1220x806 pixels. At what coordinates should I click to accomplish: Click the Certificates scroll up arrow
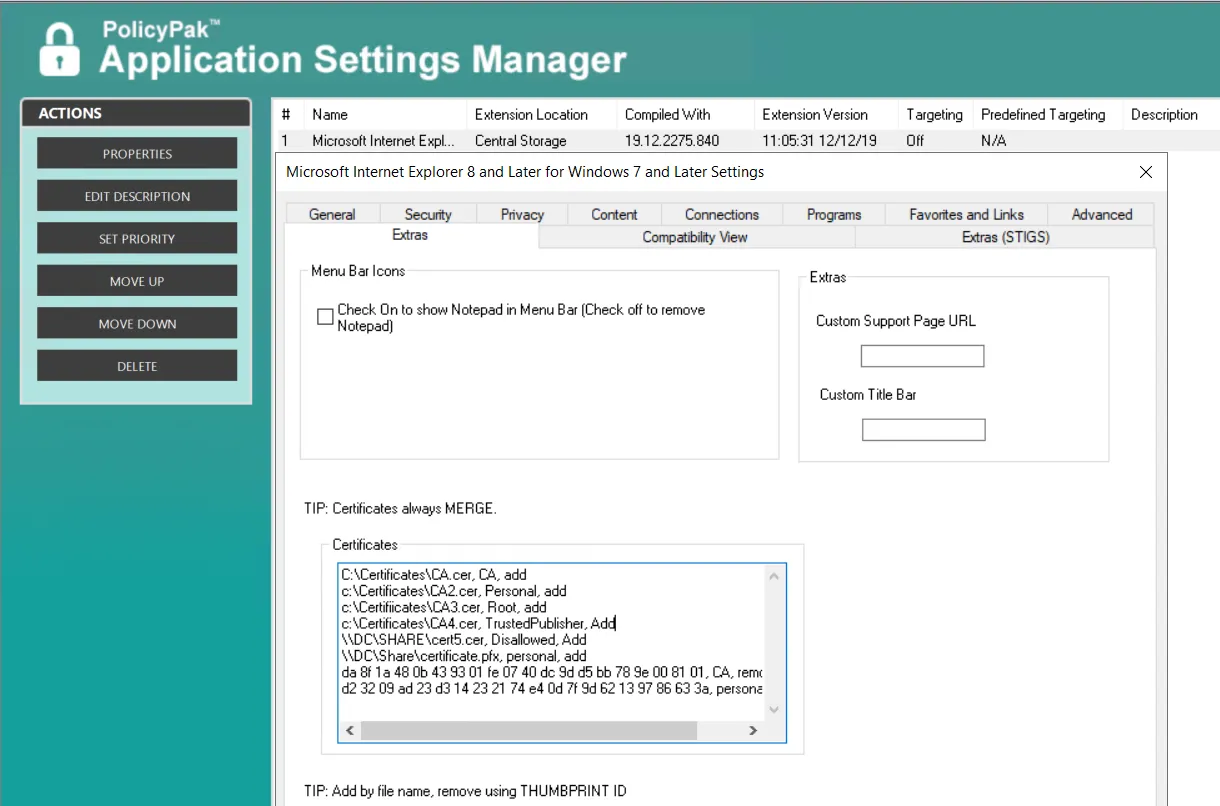tap(775, 575)
